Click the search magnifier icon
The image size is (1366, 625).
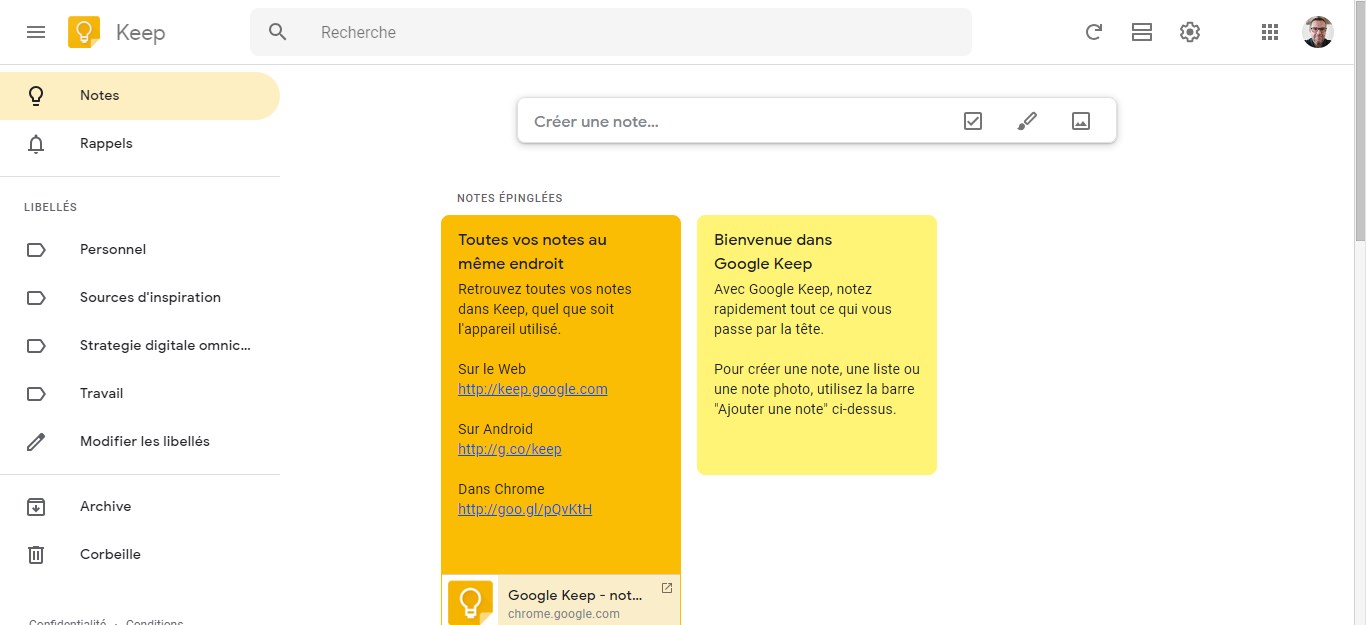click(x=278, y=32)
